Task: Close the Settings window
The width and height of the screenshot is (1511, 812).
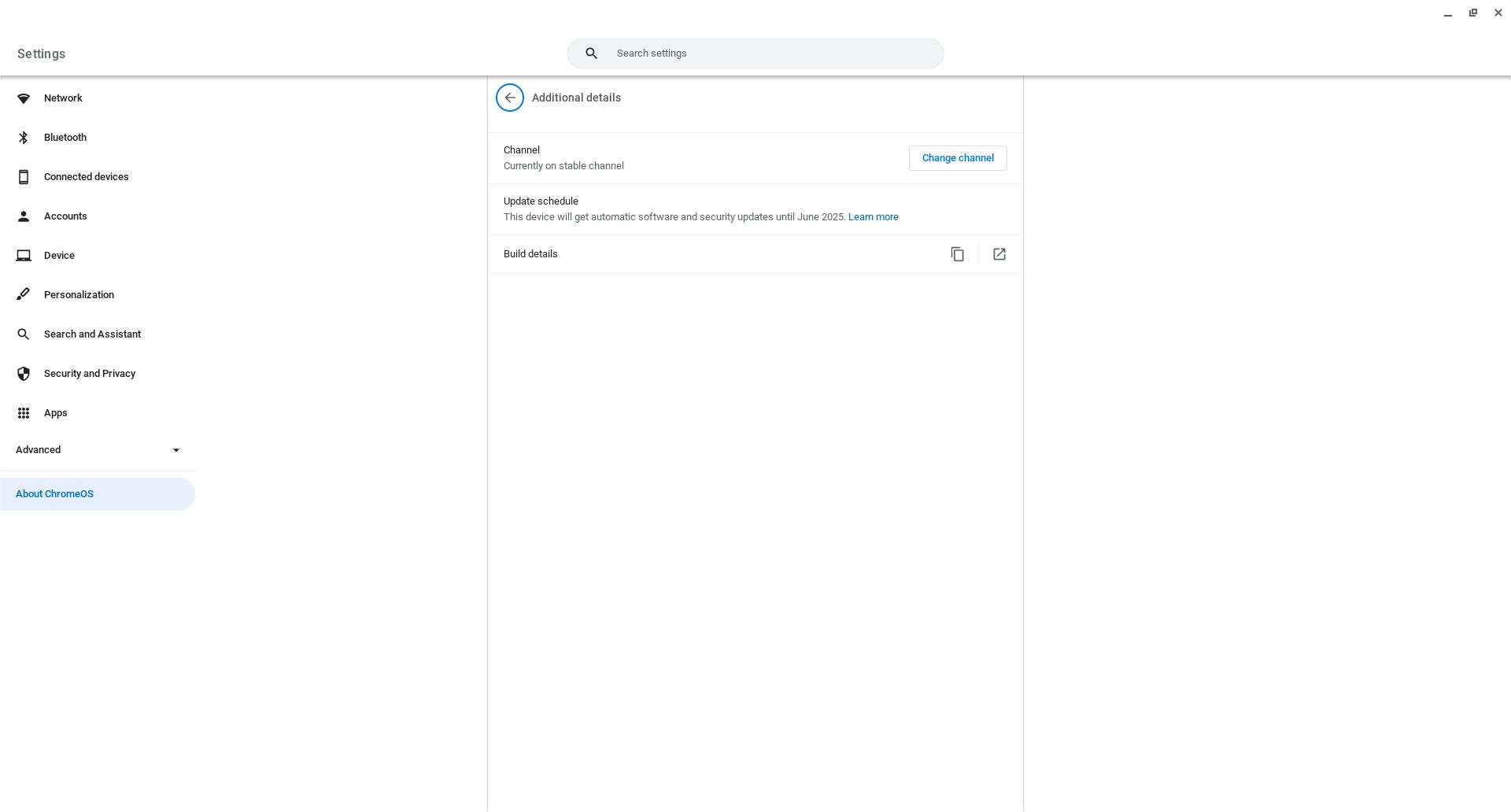Action: [x=1498, y=13]
